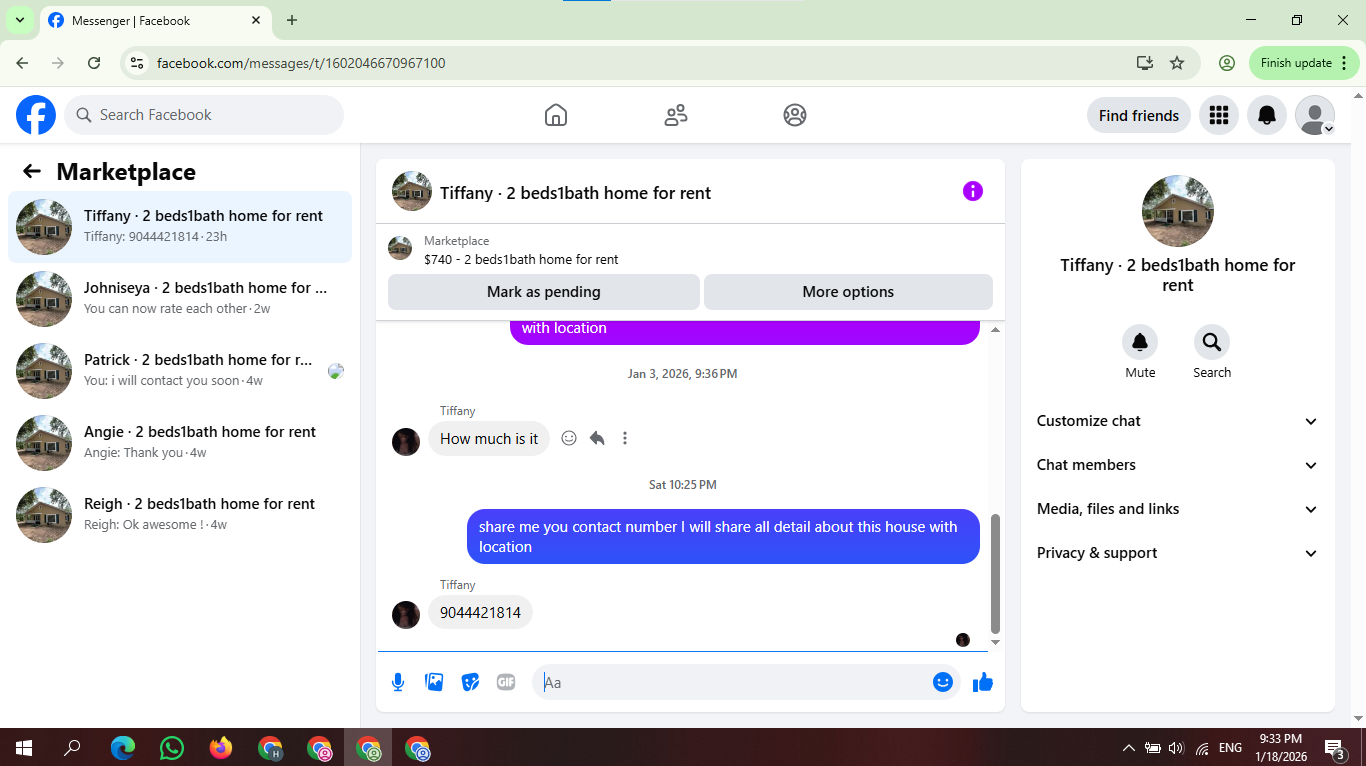
Task: Select the Messenger | Facebook tab
Action: (155, 20)
